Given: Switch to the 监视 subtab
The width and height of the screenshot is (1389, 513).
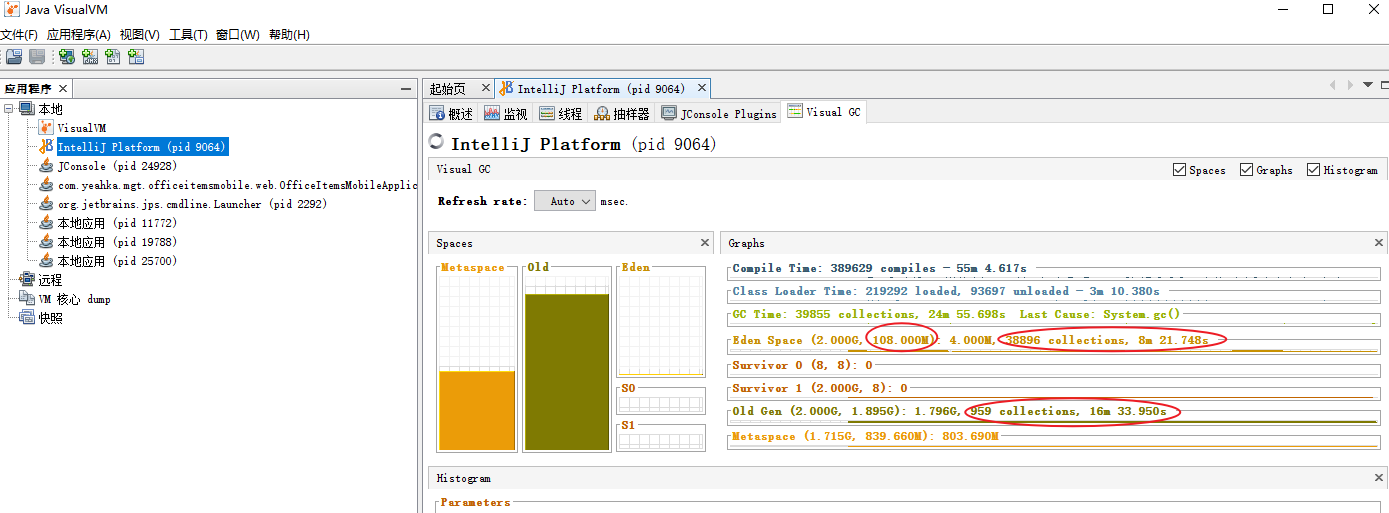Looking at the screenshot, I should (x=505, y=114).
